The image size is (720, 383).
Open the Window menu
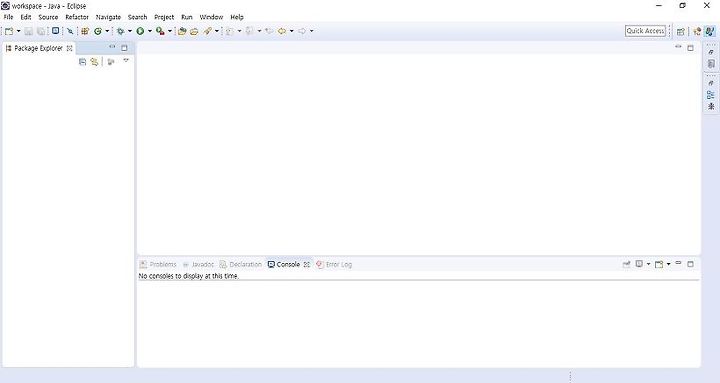click(211, 17)
